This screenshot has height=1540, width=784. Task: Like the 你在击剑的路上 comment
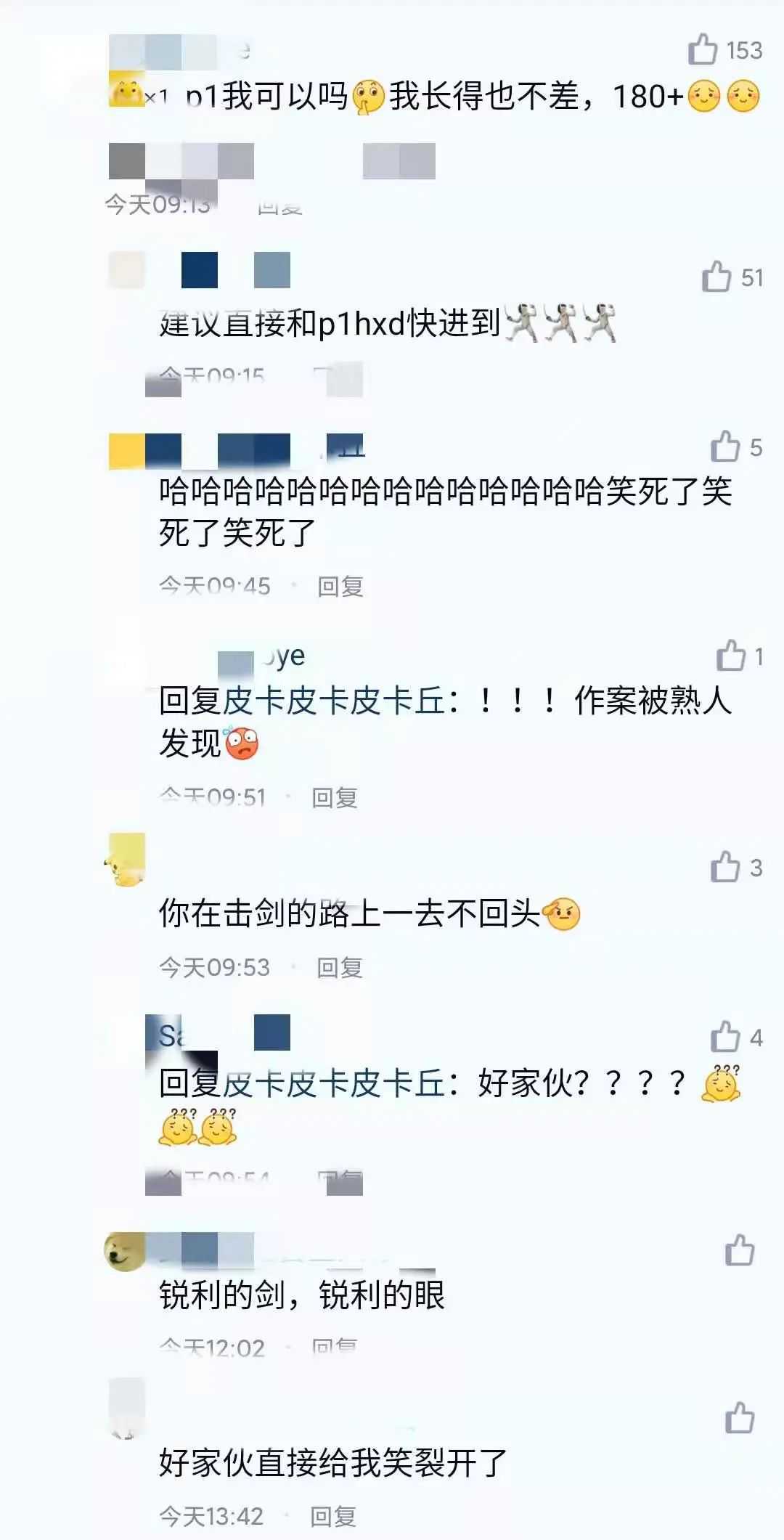point(725,867)
